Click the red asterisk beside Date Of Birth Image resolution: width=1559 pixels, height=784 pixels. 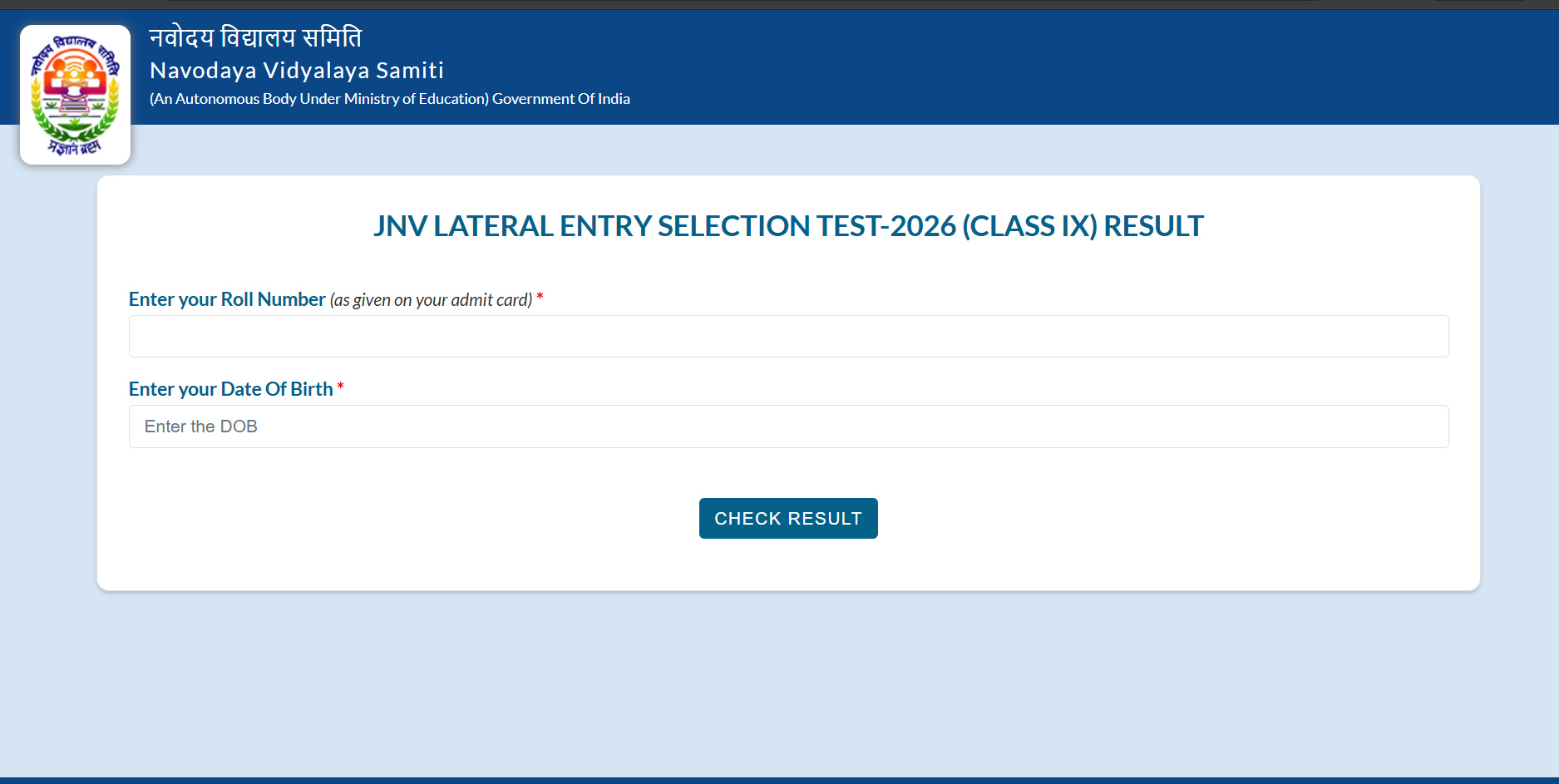[x=340, y=387]
